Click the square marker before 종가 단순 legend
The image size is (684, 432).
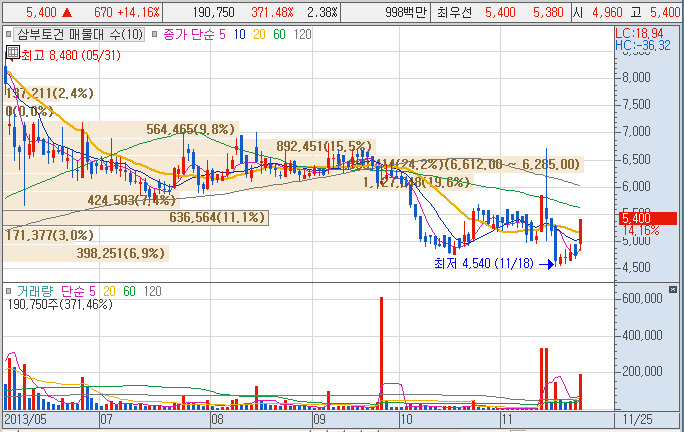coord(154,34)
